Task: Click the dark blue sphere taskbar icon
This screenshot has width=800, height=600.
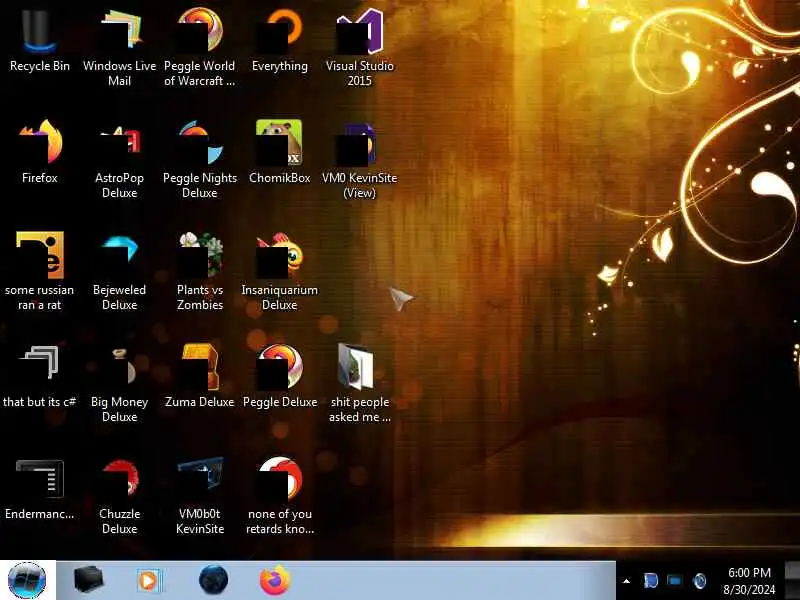Action: (213, 580)
